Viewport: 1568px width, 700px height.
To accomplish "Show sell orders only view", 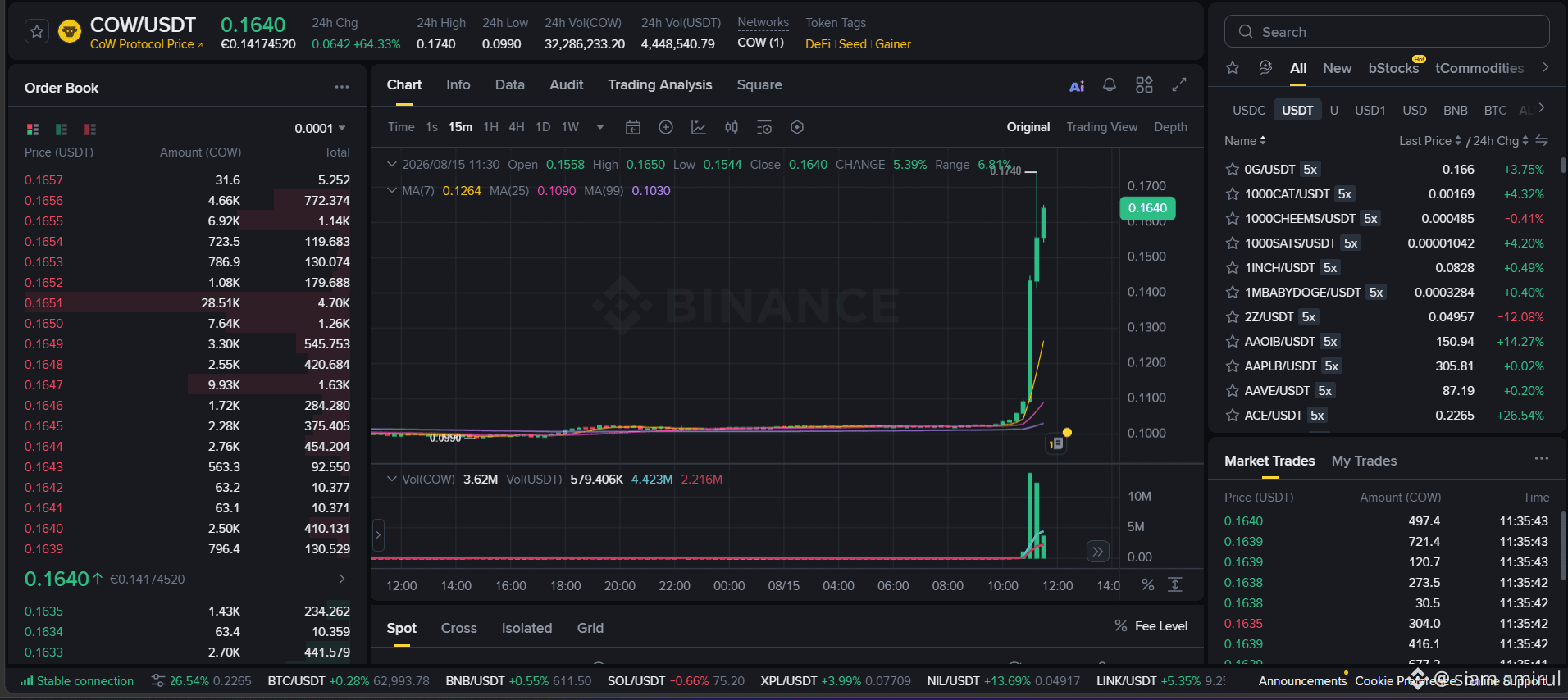I will click(90, 129).
